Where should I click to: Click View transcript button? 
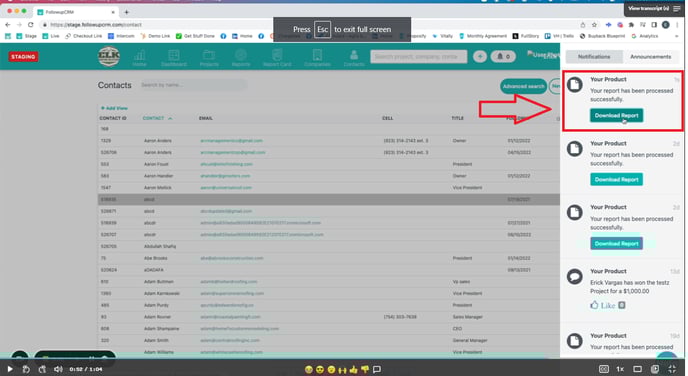pos(654,8)
